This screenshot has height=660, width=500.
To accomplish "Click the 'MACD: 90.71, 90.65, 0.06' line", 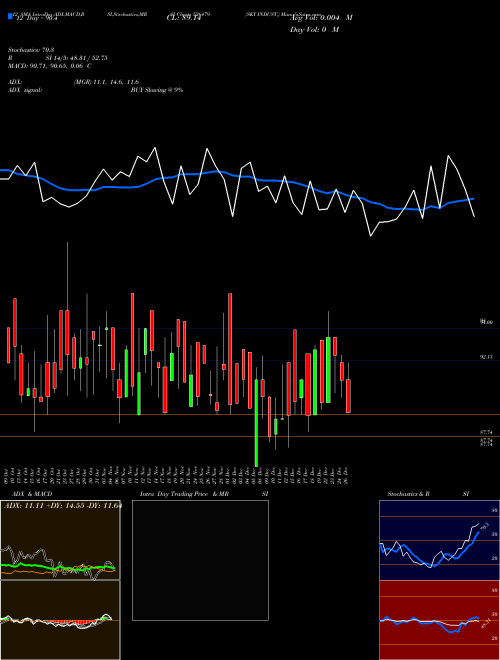I will [50, 66].
